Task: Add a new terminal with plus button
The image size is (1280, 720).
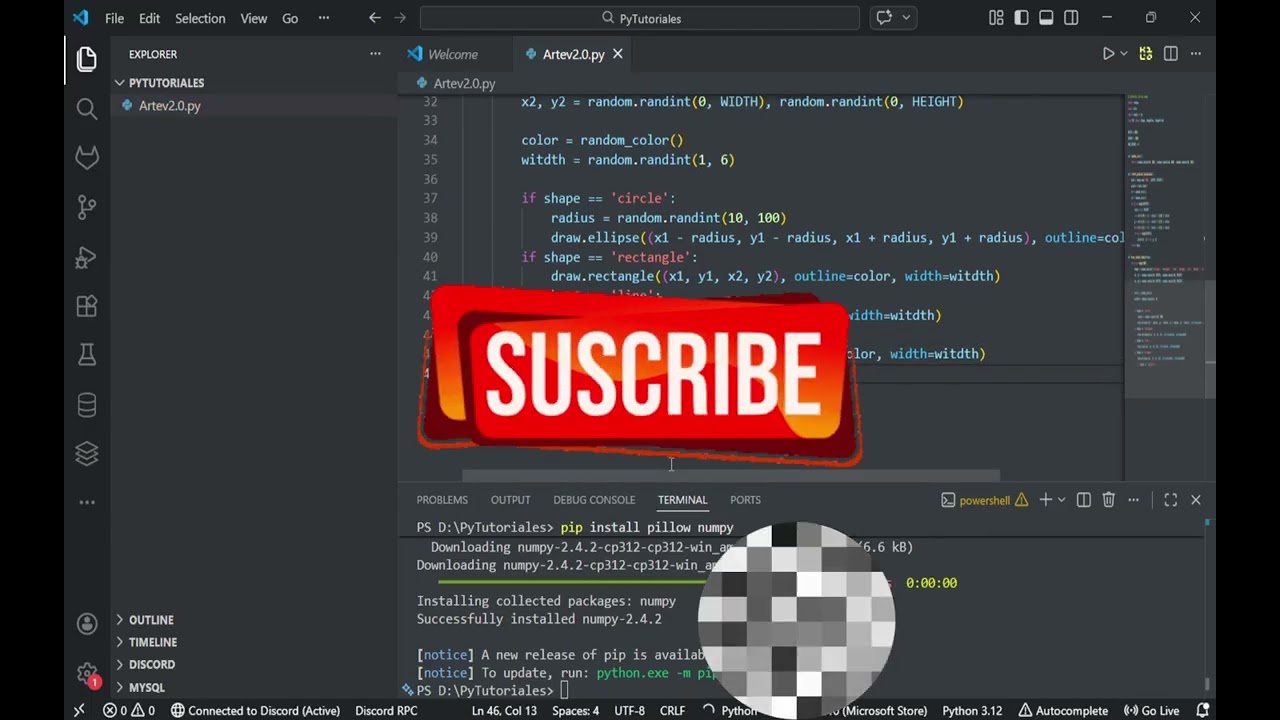Action: coord(1045,500)
